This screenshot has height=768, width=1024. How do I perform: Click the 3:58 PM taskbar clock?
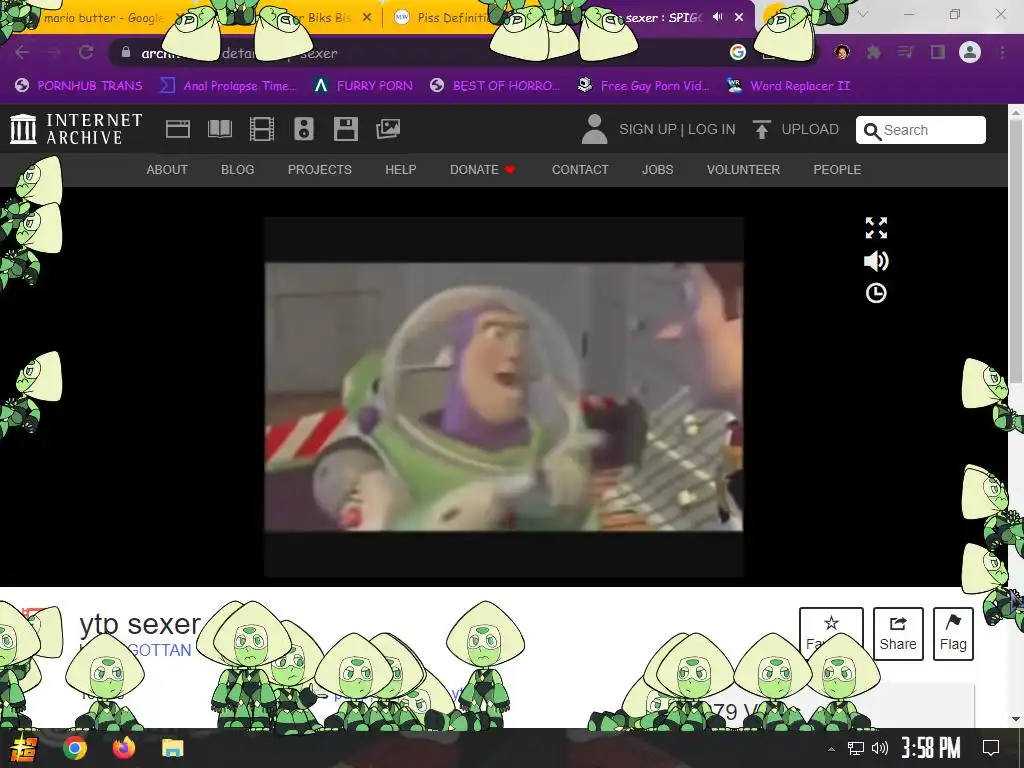[x=931, y=748]
